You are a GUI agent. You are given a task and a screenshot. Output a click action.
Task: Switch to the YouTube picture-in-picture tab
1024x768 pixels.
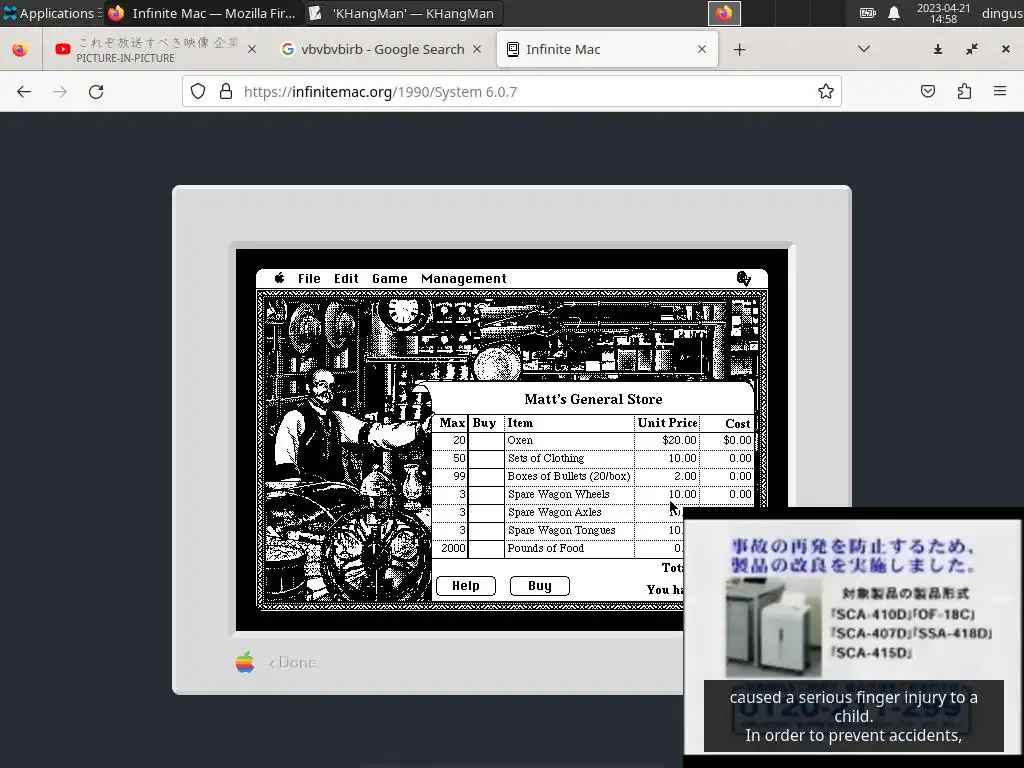pyautogui.click(x=153, y=50)
